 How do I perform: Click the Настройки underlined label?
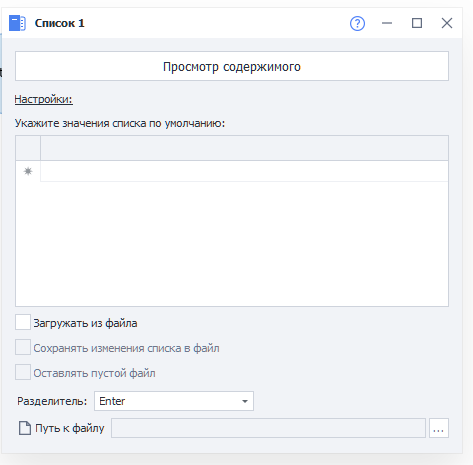(x=43, y=99)
